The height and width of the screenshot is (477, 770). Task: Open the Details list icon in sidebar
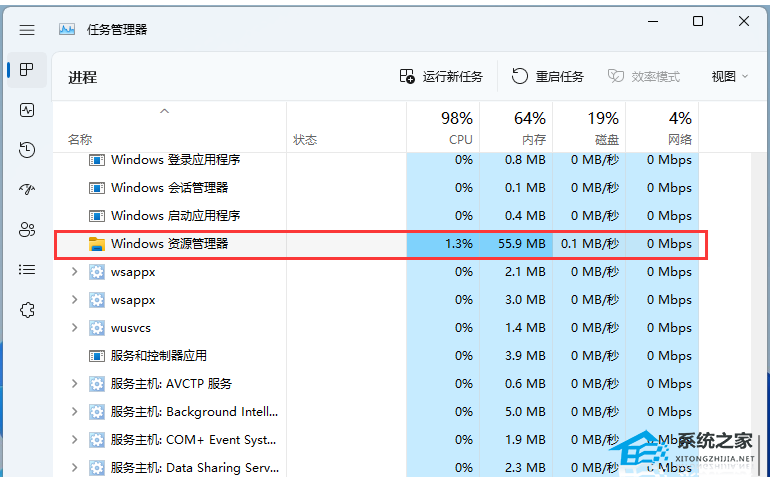(27, 270)
